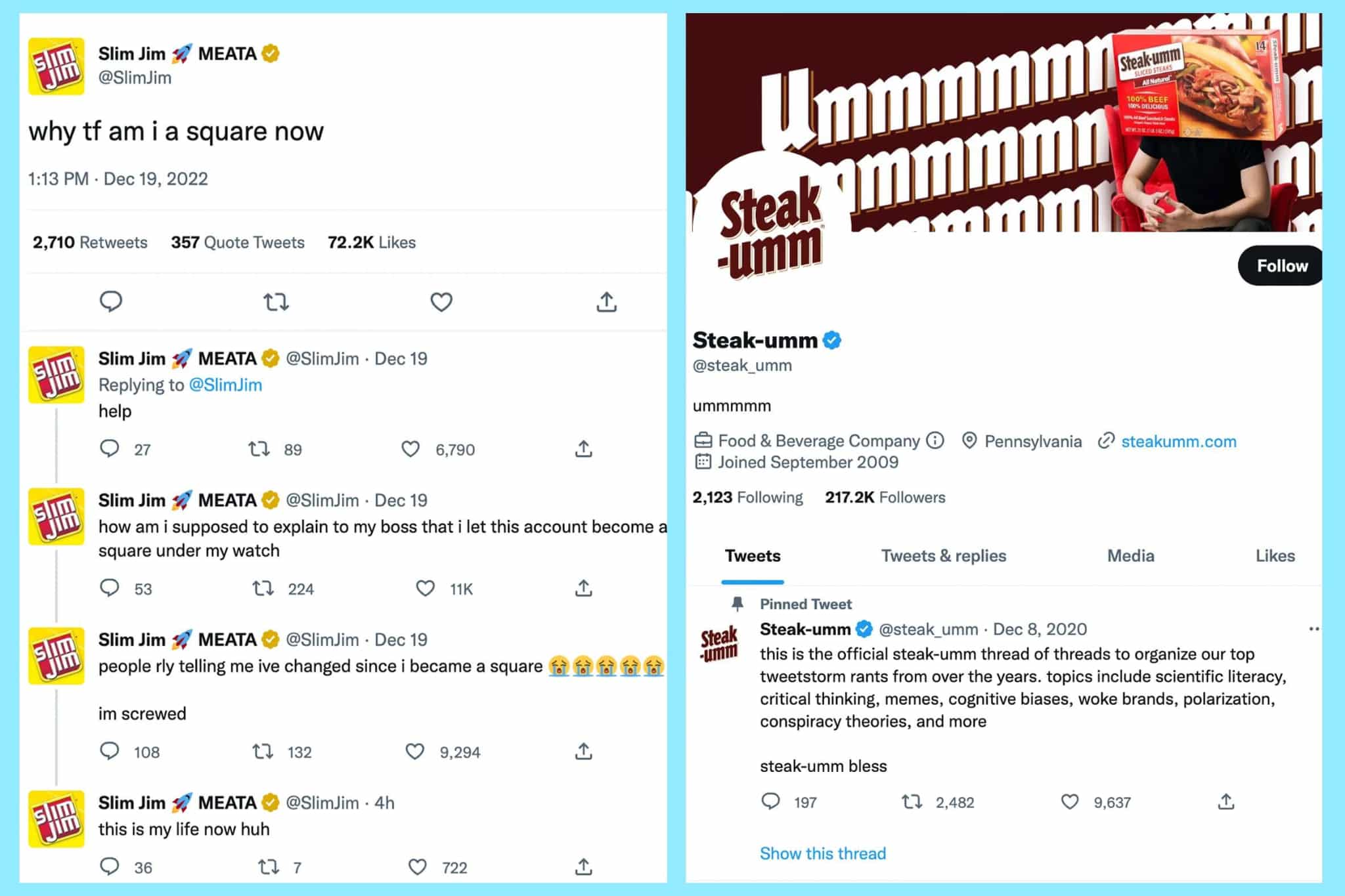
Task: Click the gold verified badge next to Slim Jim
Action: 269,54
